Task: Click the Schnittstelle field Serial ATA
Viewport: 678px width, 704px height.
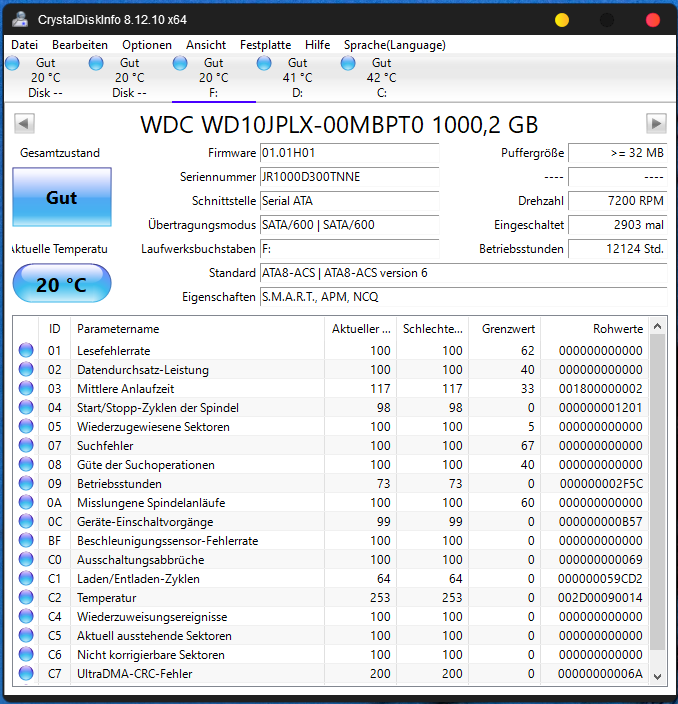Action: click(349, 201)
